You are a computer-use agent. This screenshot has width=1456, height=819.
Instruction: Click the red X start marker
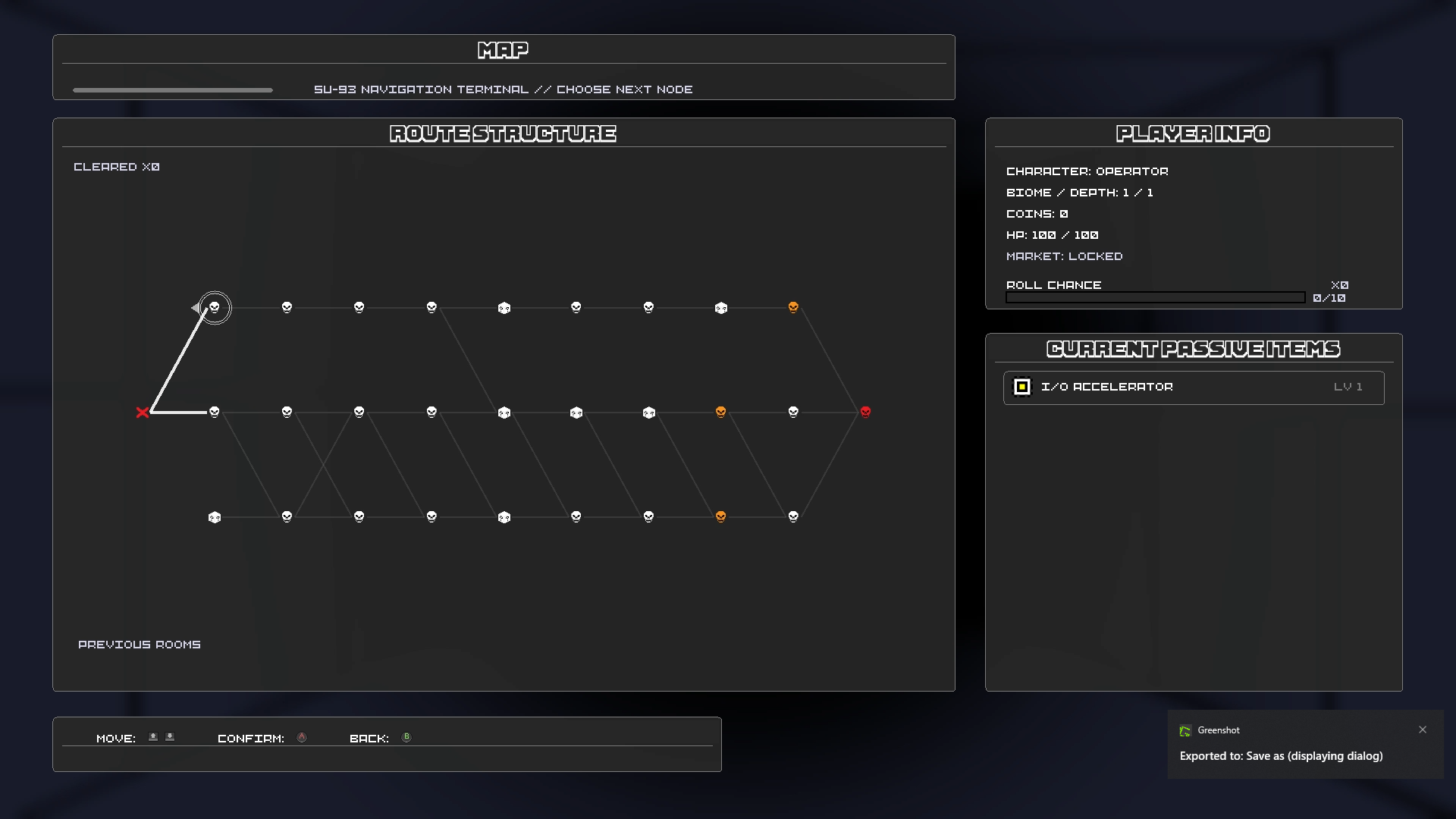(x=143, y=413)
